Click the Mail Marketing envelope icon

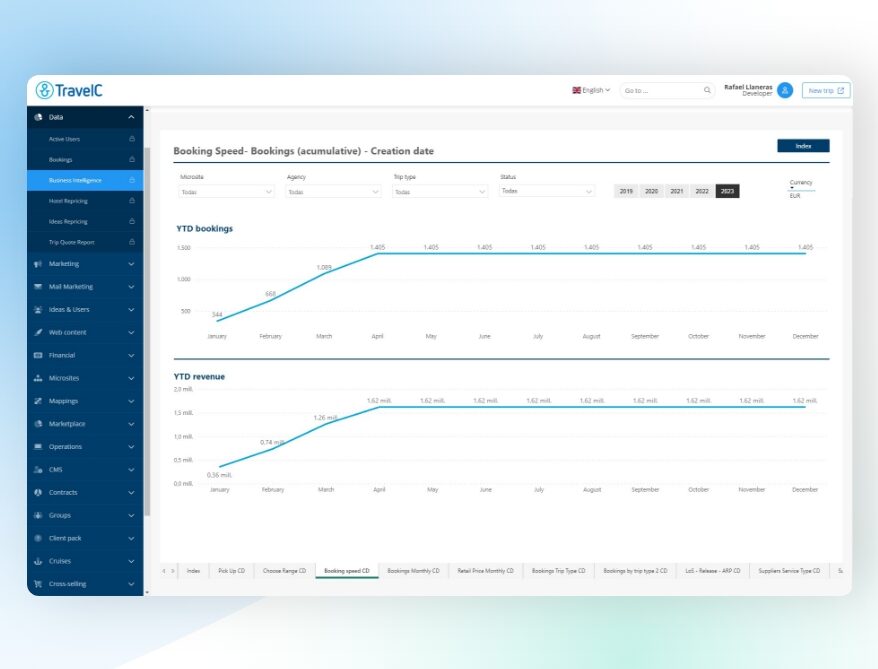tap(38, 287)
